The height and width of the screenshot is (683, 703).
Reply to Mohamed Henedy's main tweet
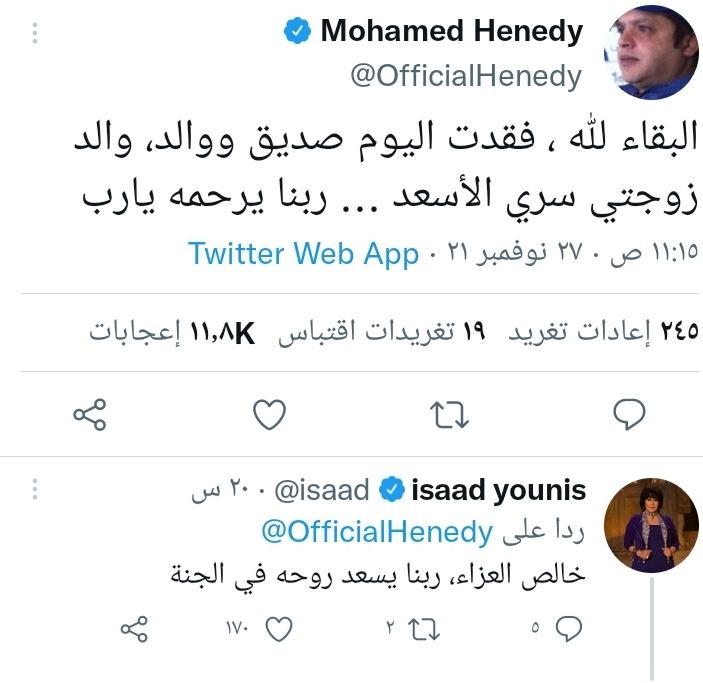(x=627, y=413)
